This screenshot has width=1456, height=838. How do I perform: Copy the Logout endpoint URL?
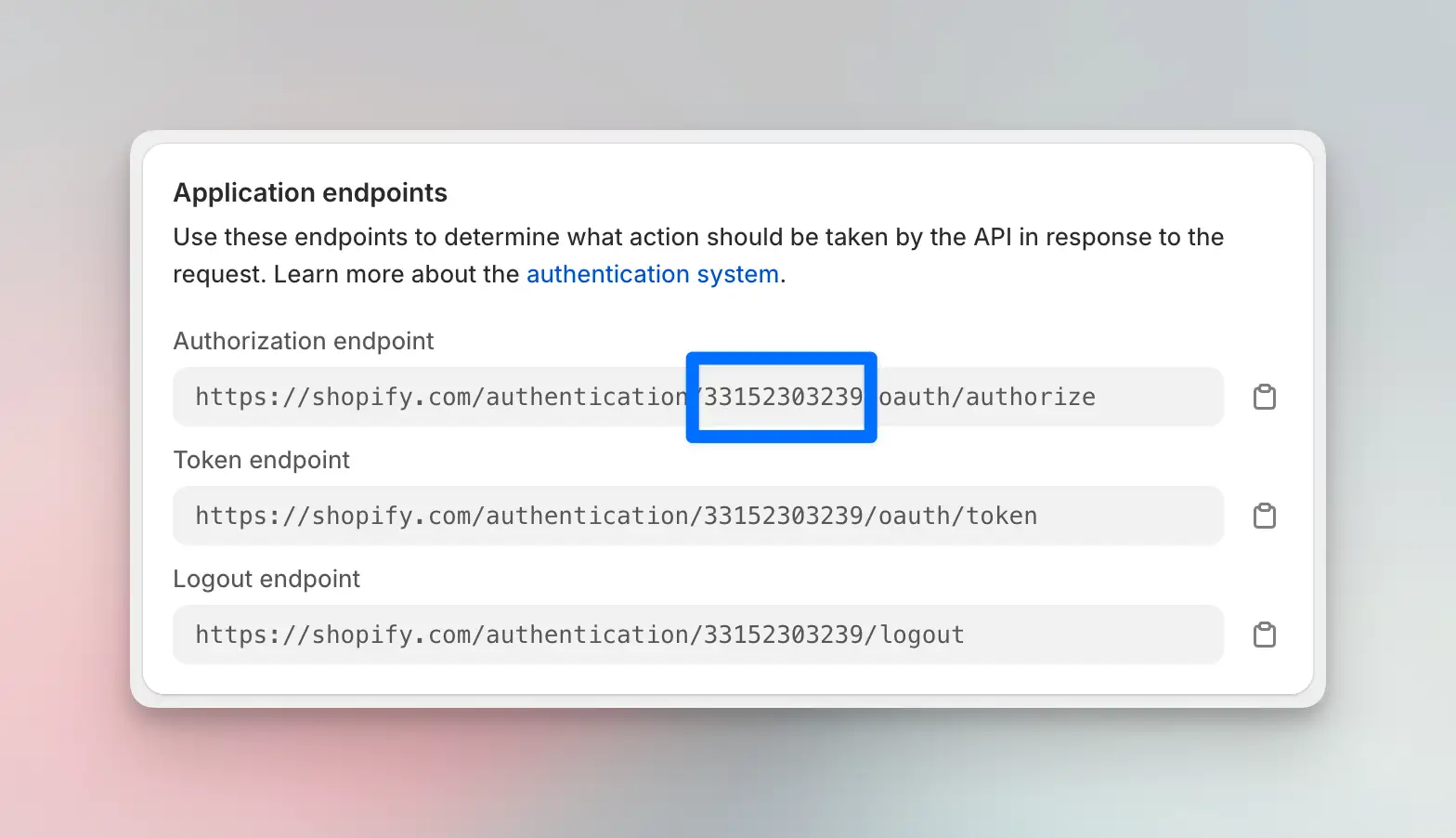[1264, 635]
